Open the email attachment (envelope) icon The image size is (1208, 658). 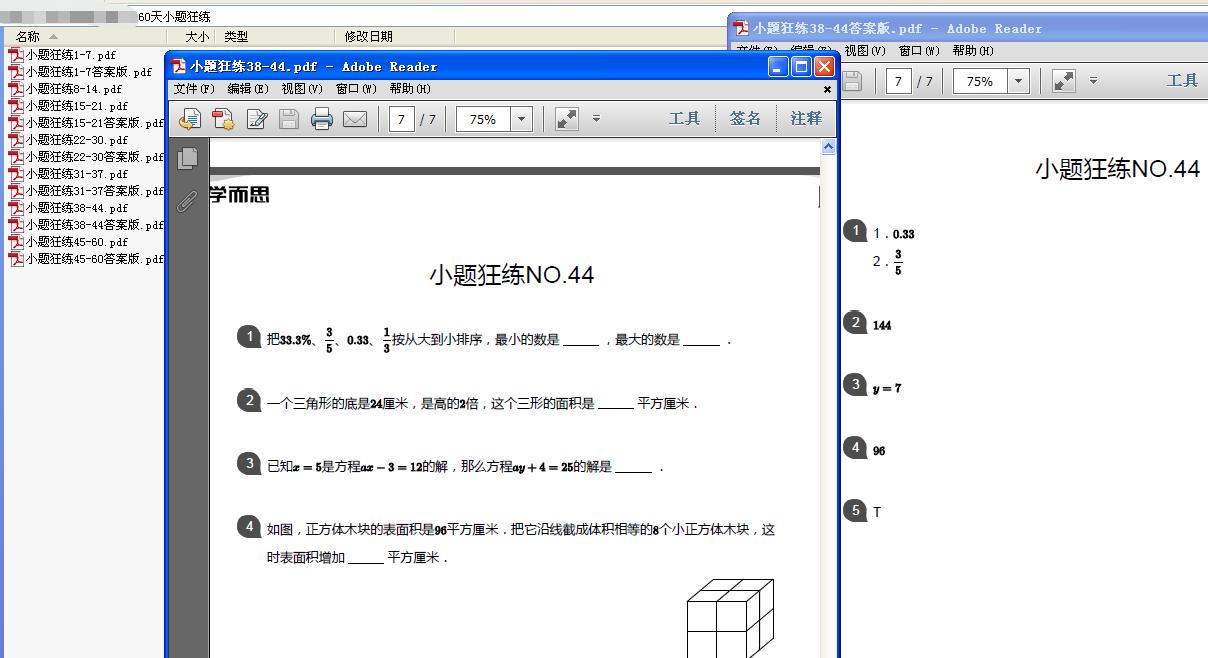pos(354,119)
